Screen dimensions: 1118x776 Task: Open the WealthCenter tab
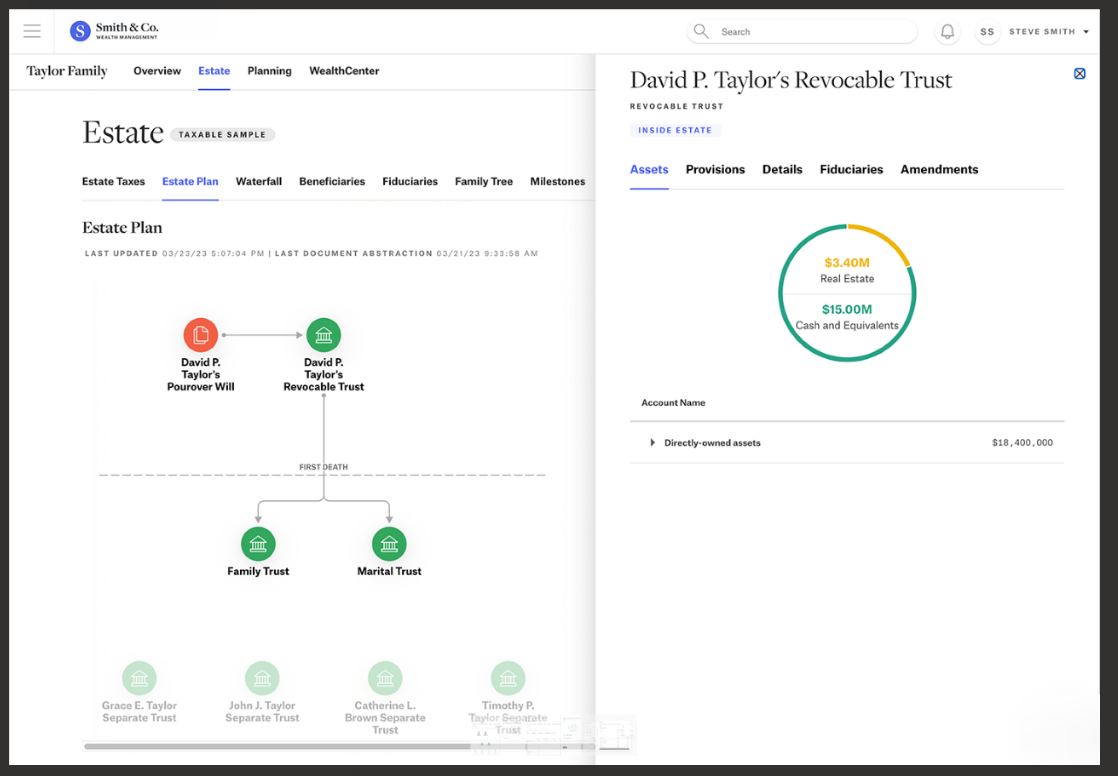coord(344,71)
